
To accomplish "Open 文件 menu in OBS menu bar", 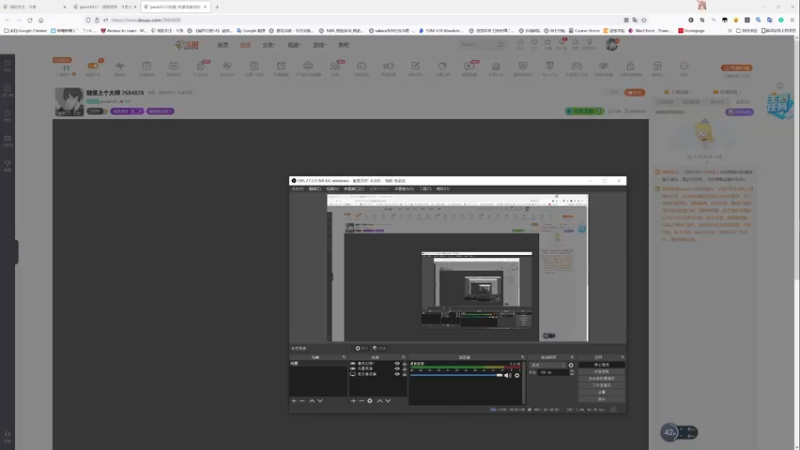I will pos(297,189).
